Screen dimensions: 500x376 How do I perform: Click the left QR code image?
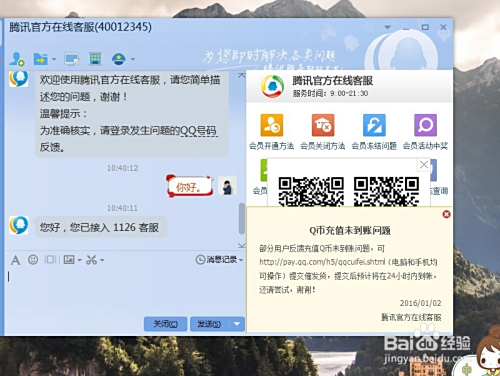coord(311,192)
